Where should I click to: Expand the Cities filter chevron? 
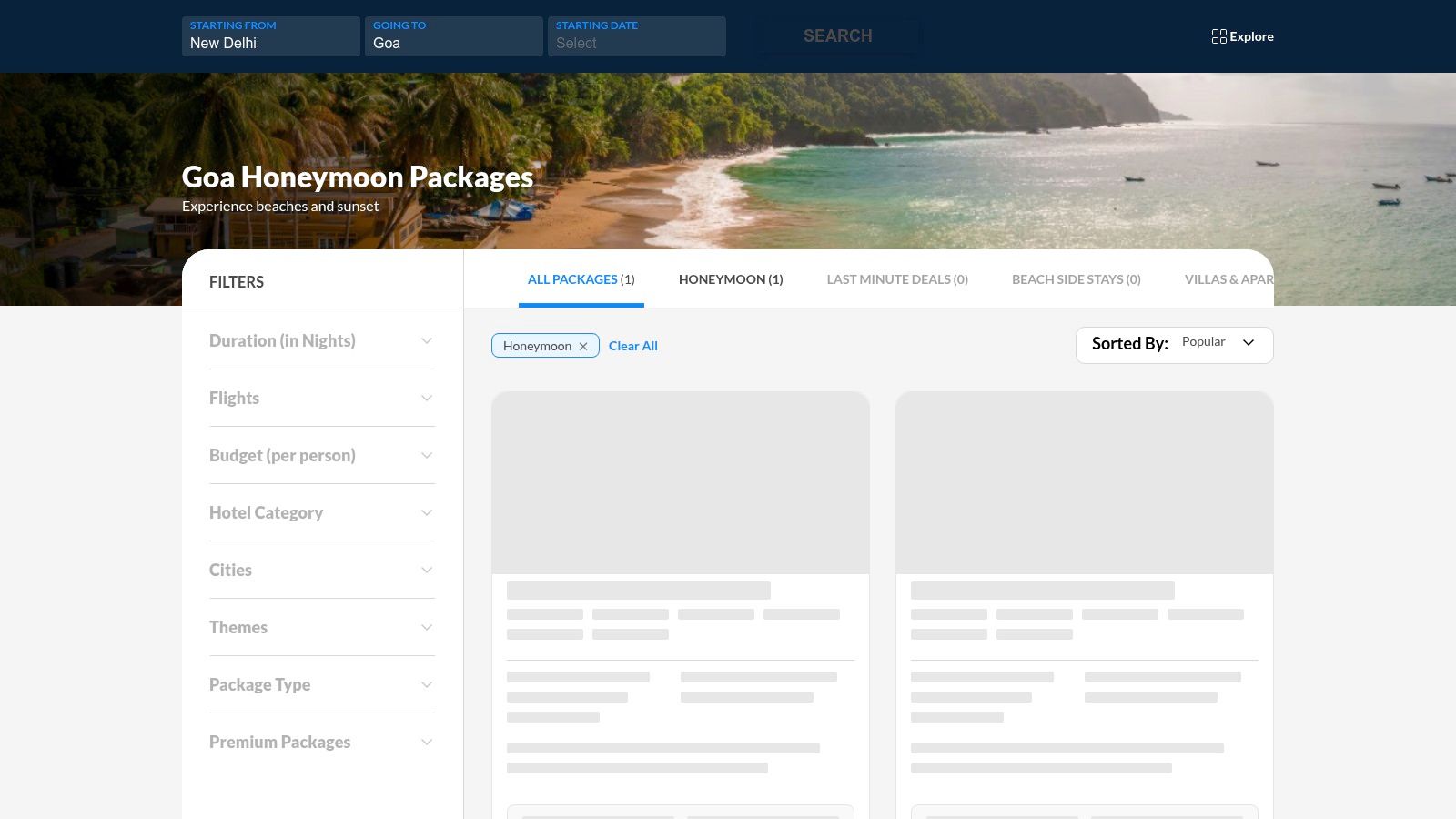426,571
